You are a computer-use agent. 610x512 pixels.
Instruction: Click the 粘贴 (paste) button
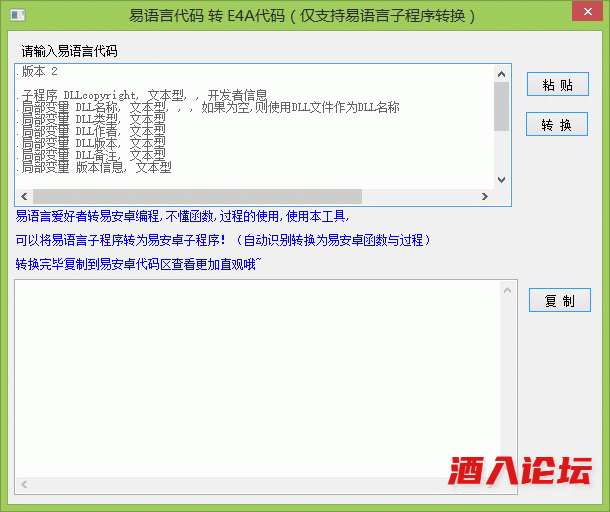[x=557, y=84]
